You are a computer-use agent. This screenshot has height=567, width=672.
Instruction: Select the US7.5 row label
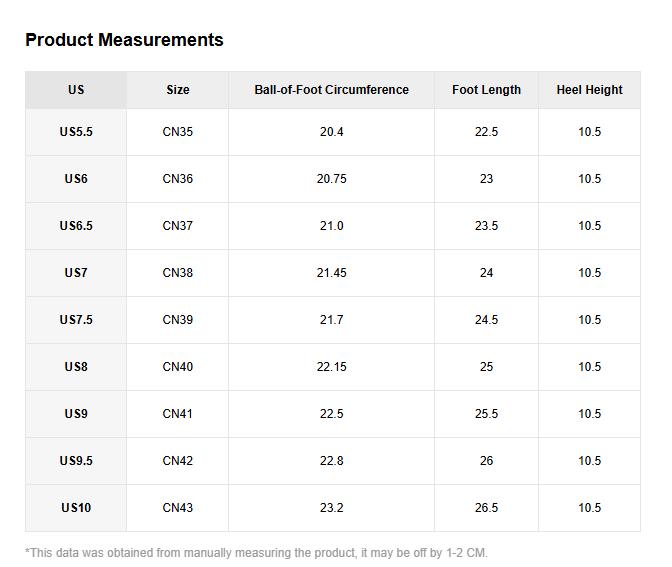pyautogui.click(x=76, y=320)
